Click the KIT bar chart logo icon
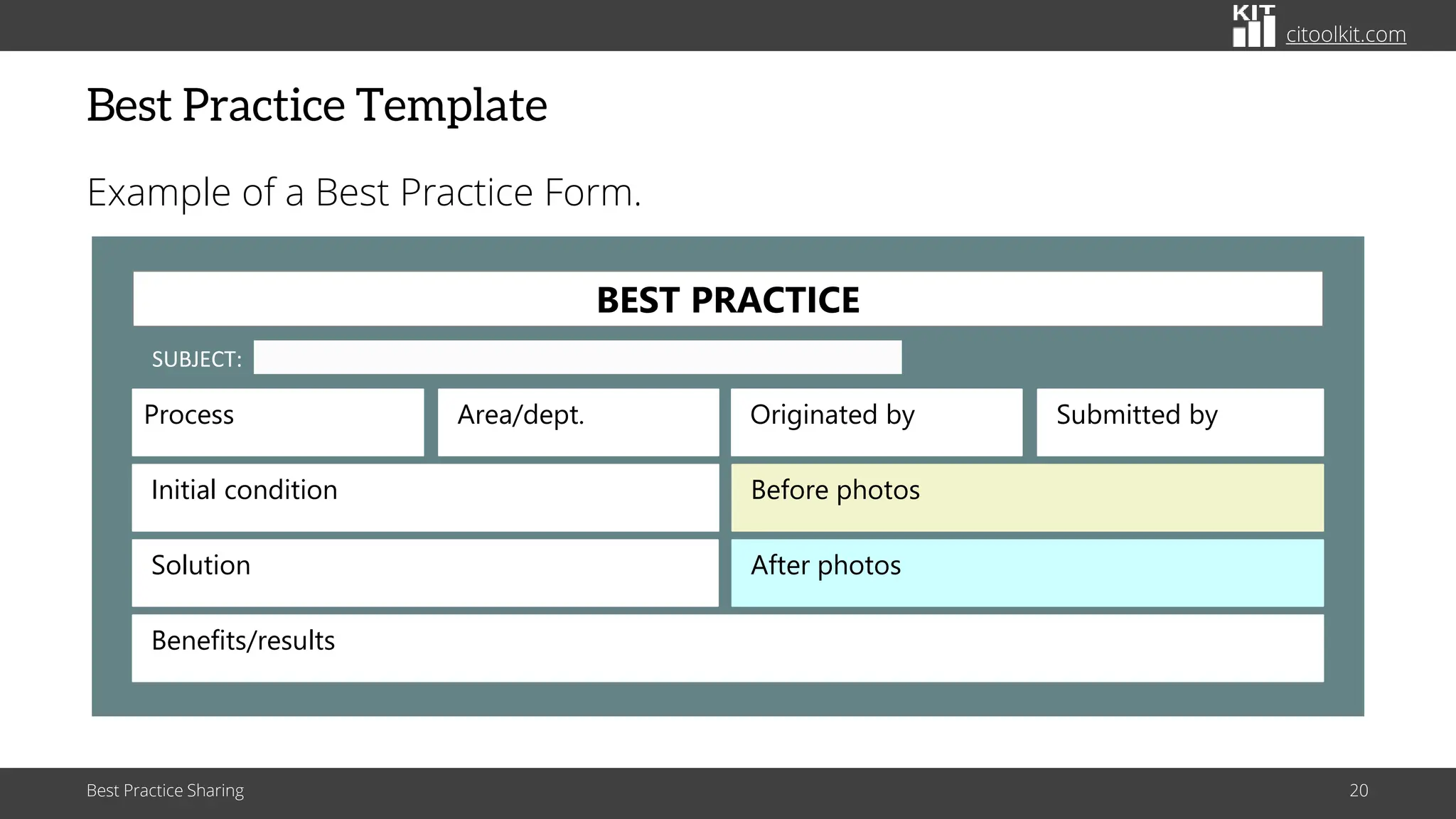1456x819 pixels. (x=1253, y=26)
